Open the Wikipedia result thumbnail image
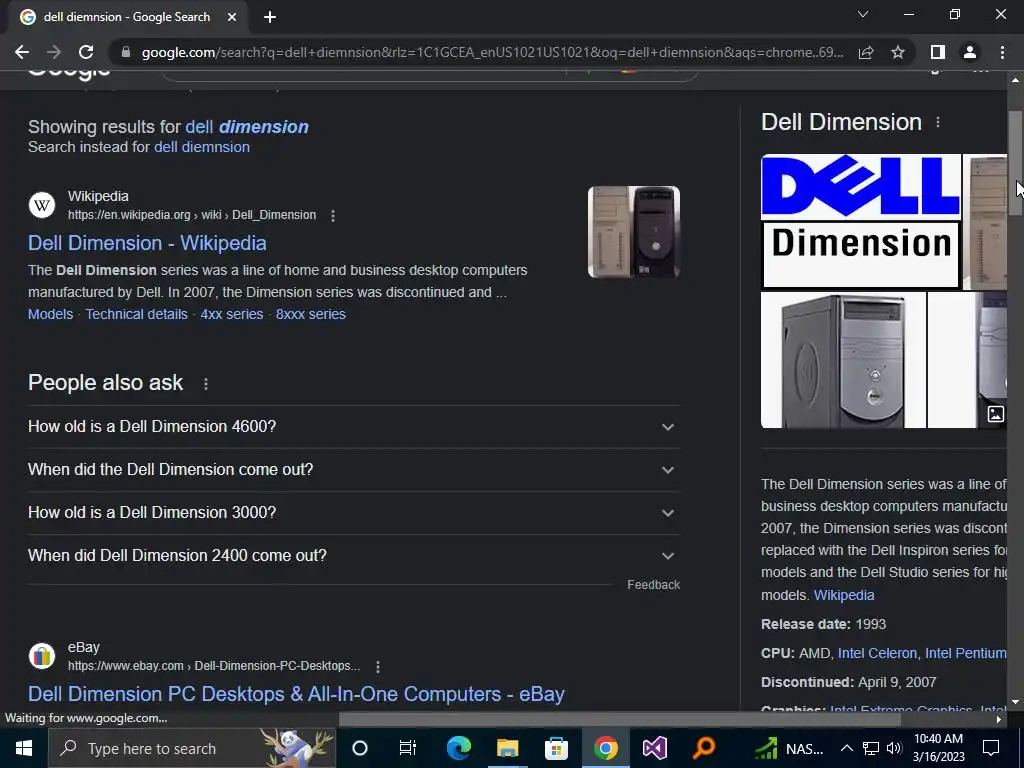This screenshot has width=1024, height=768. click(633, 232)
